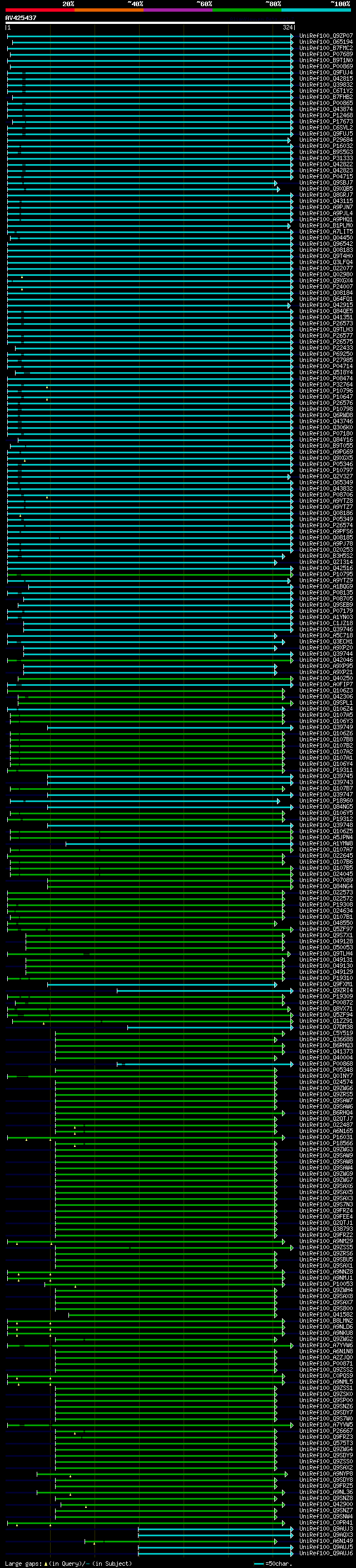This screenshot has width=356, height=1568.
Task: Open hit UniRef100_P27985
Action: coord(326,360)
